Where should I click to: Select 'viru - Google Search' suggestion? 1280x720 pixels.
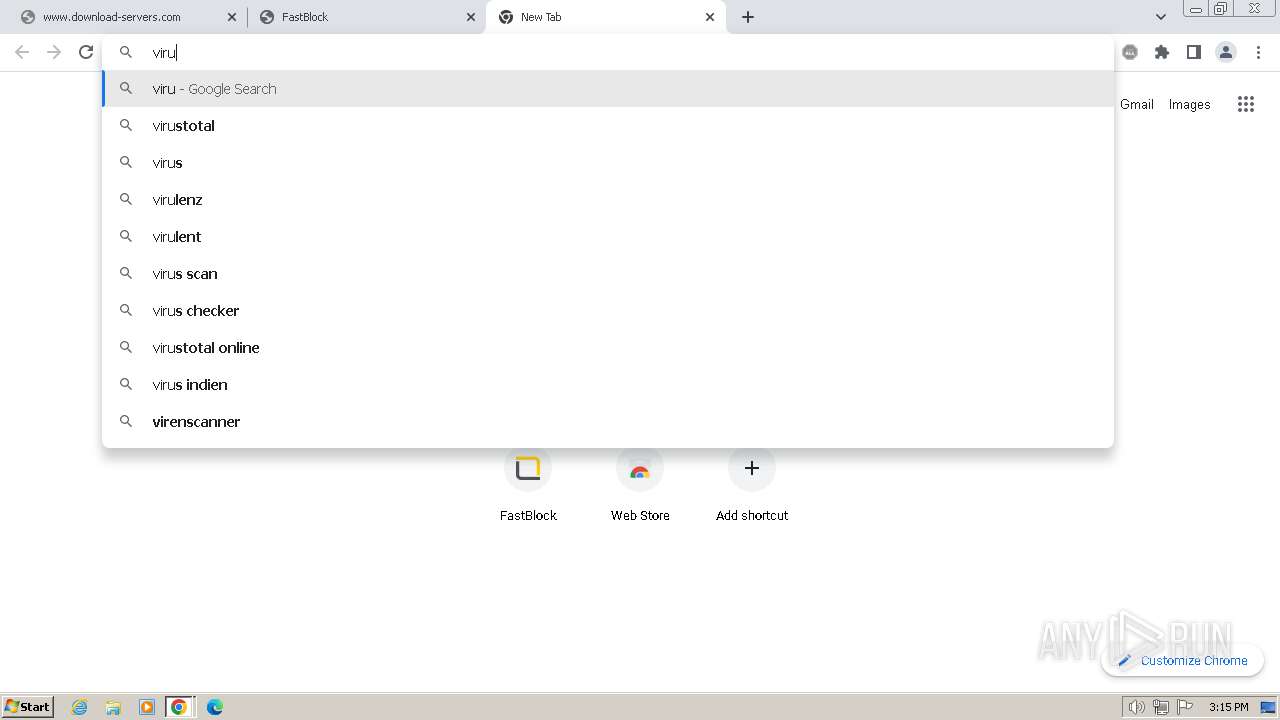[608, 89]
